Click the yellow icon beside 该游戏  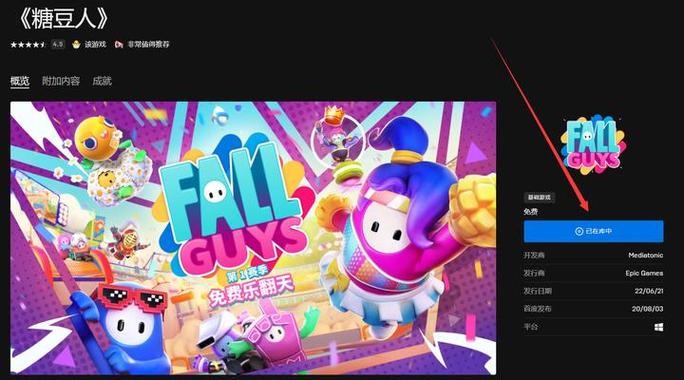pyautogui.click(x=76, y=44)
